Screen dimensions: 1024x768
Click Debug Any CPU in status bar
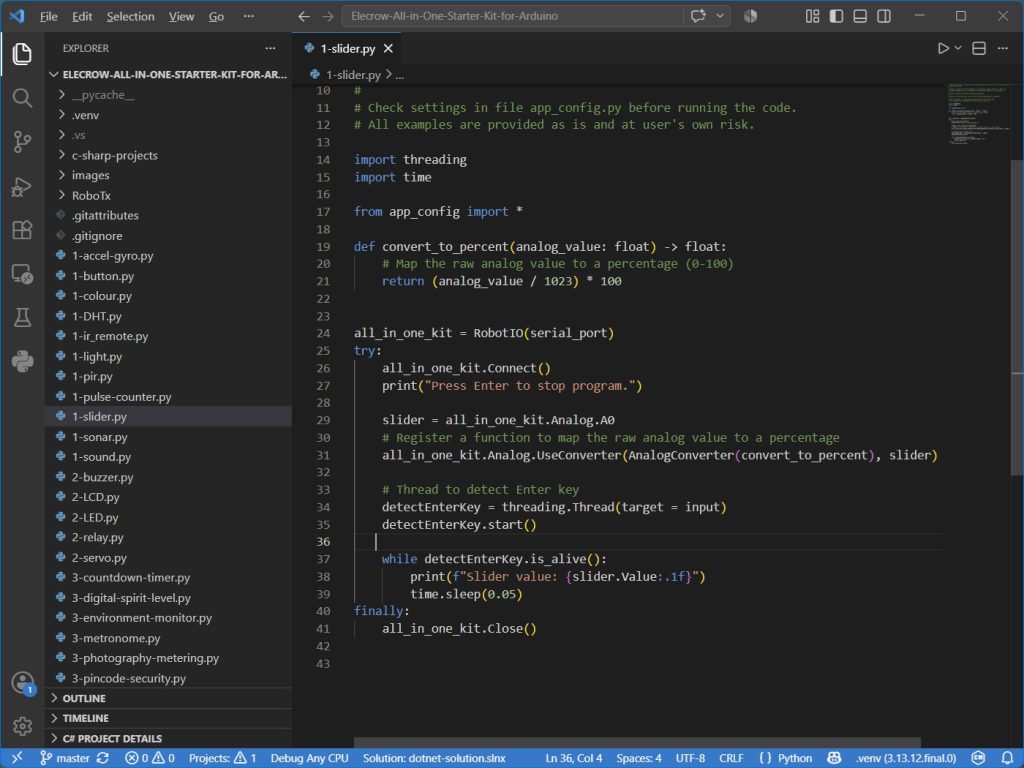pyautogui.click(x=310, y=758)
